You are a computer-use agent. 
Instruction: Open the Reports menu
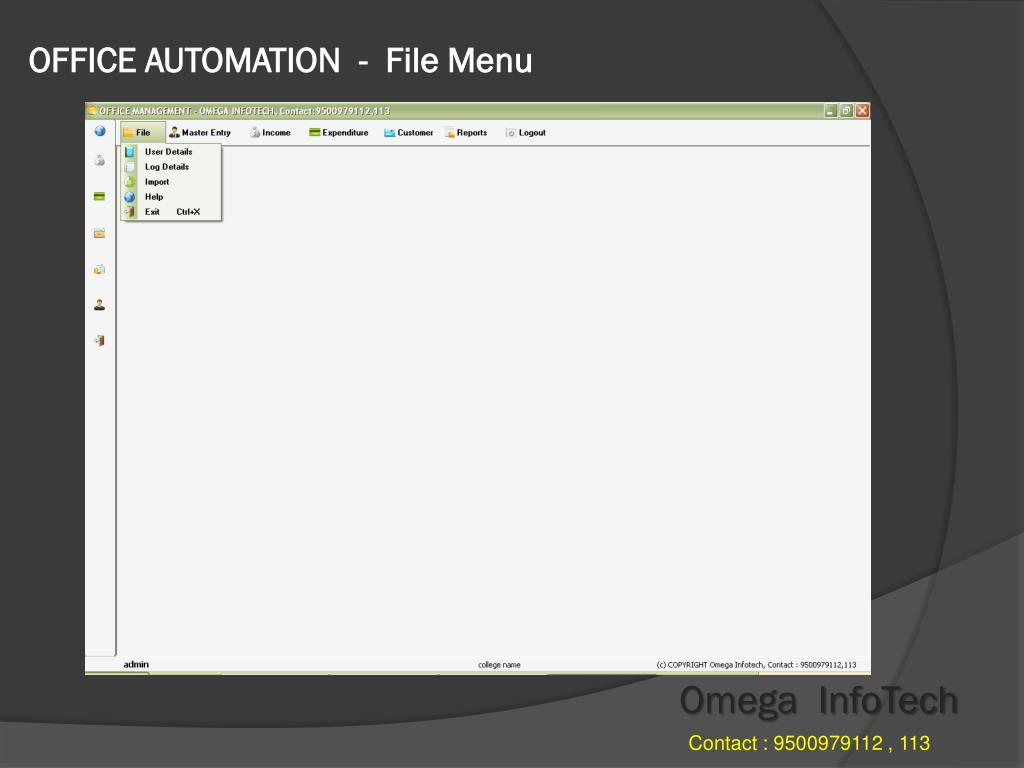466,133
